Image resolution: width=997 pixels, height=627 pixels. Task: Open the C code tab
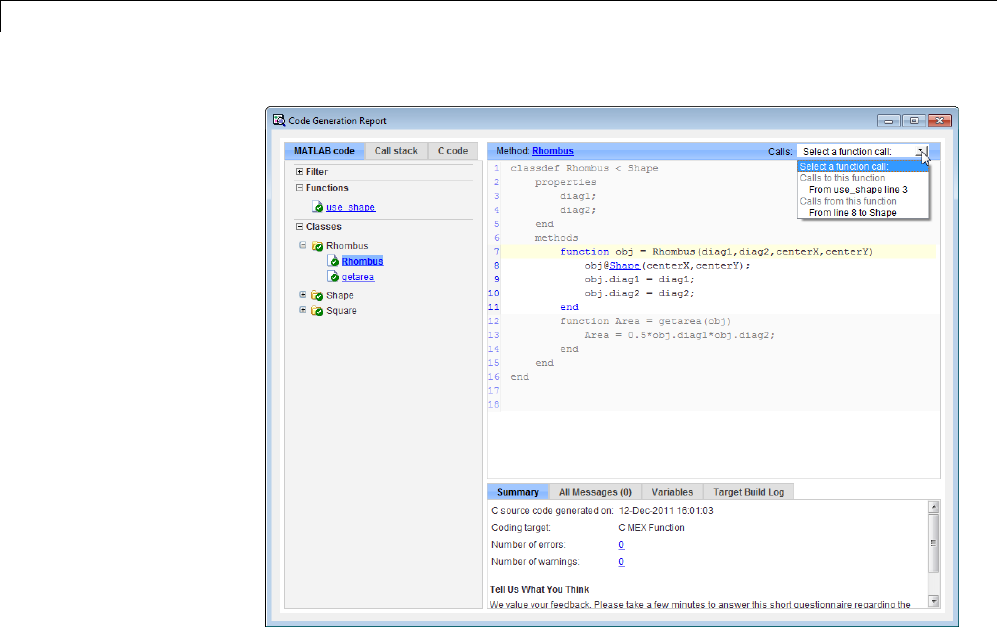(453, 151)
